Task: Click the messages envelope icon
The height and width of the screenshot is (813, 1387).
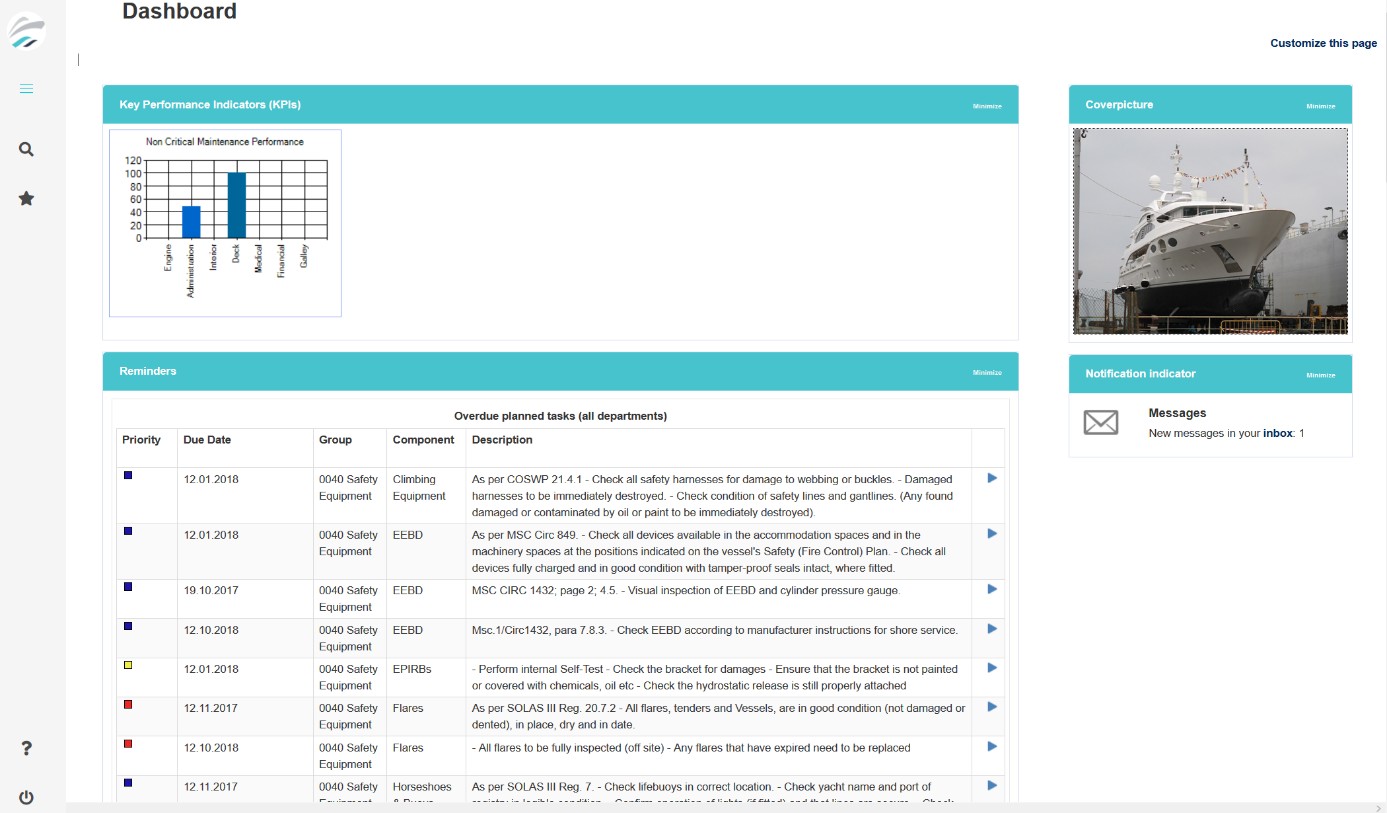Action: pyautogui.click(x=1101, y=422)
